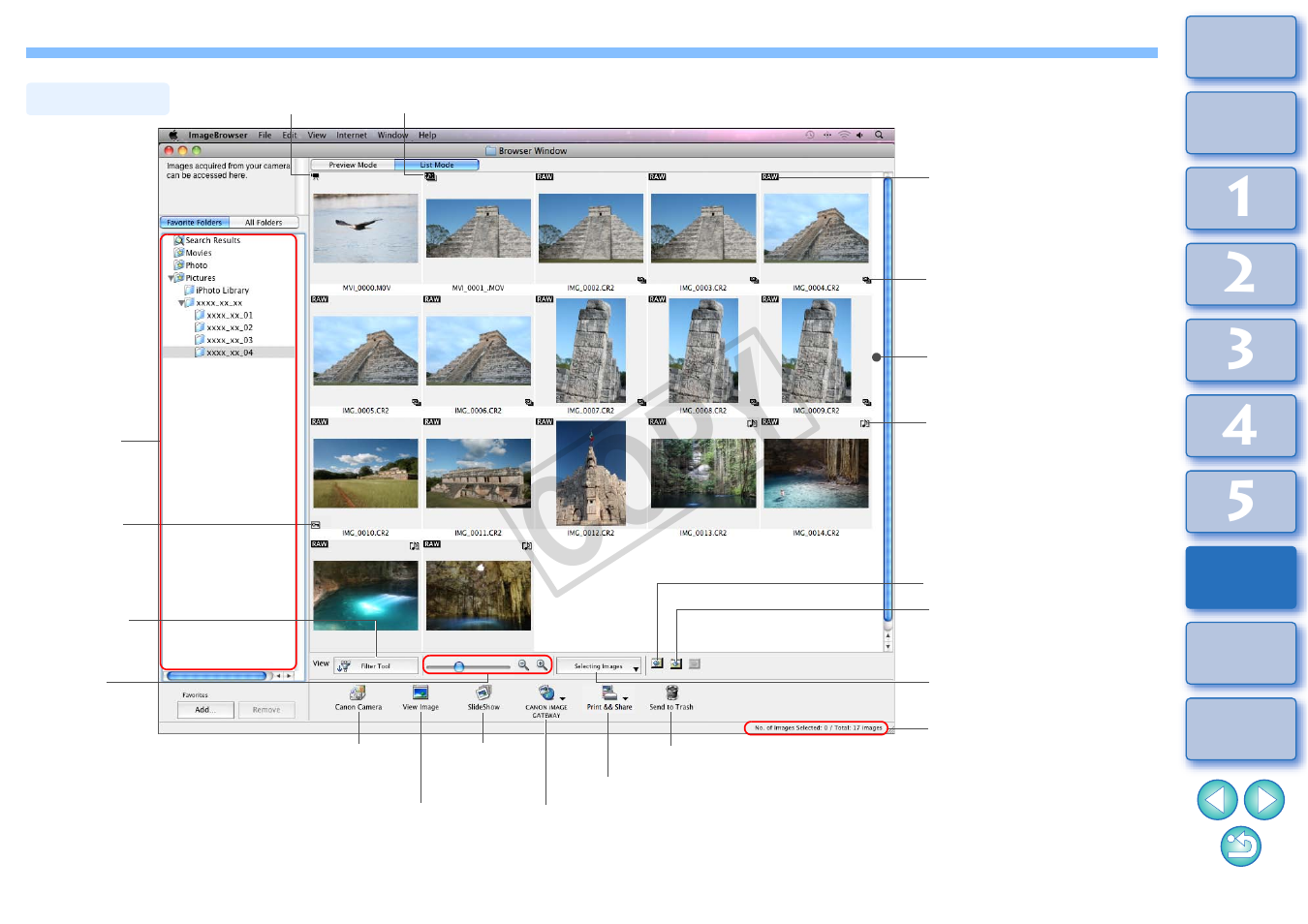Jump to chapter 5
This screenshot has width=1308, height=924.
[x=1241, y=502]
